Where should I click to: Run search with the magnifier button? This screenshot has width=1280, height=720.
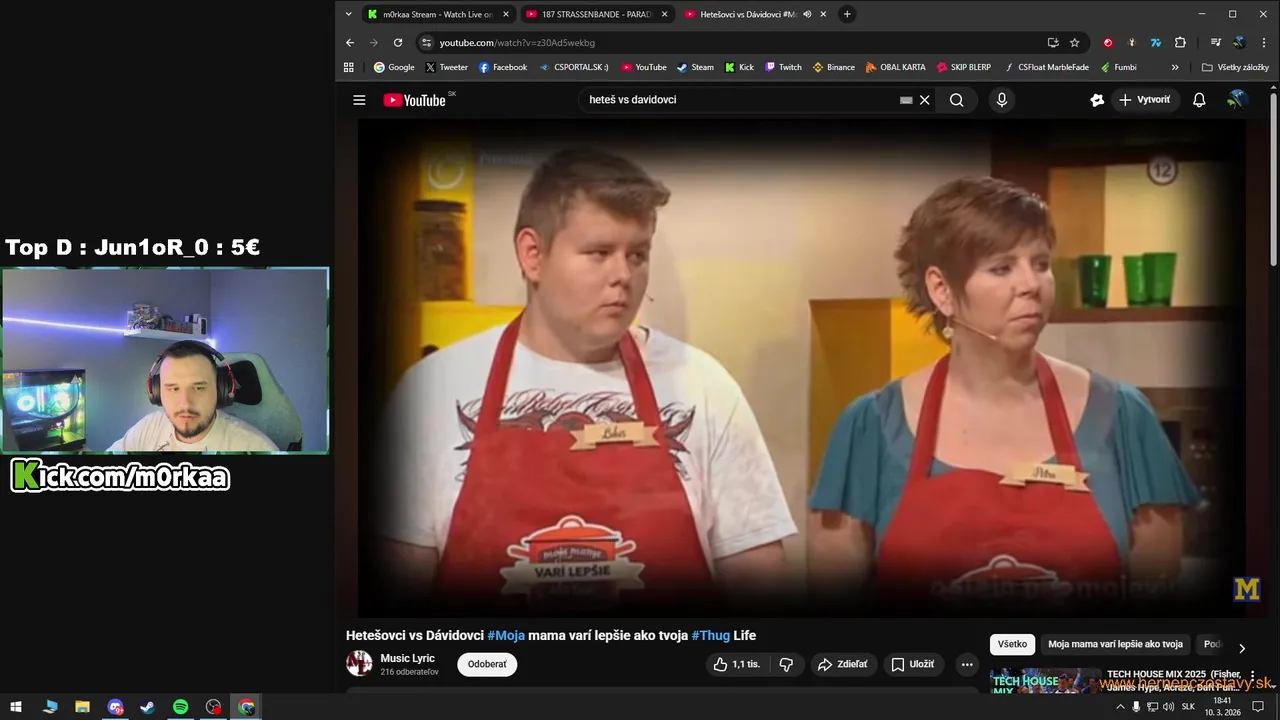pyautogui.click(x=957, y=100)
